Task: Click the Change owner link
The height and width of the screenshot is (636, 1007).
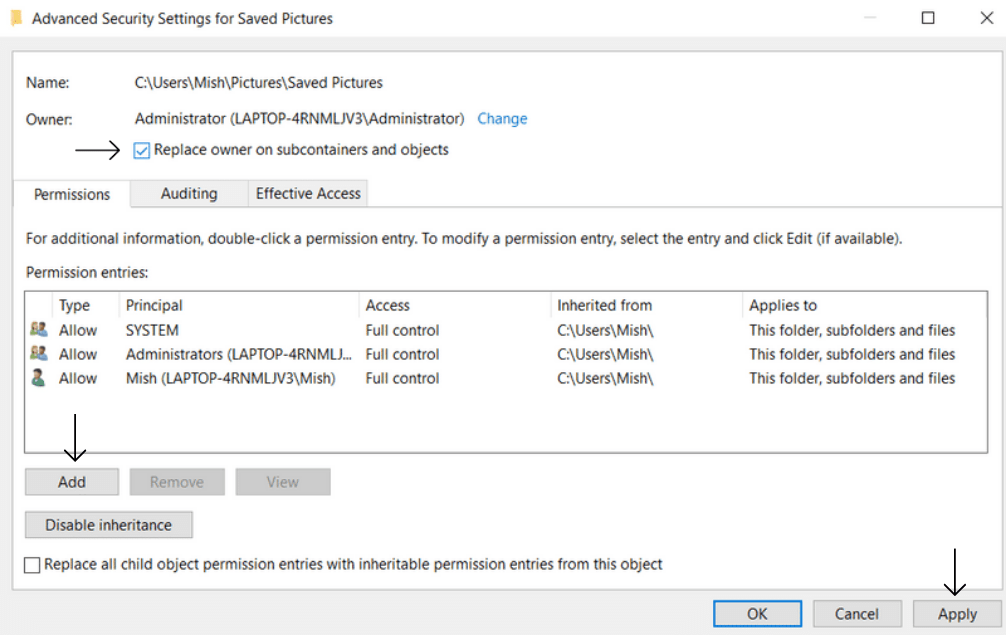Action: 502,119
